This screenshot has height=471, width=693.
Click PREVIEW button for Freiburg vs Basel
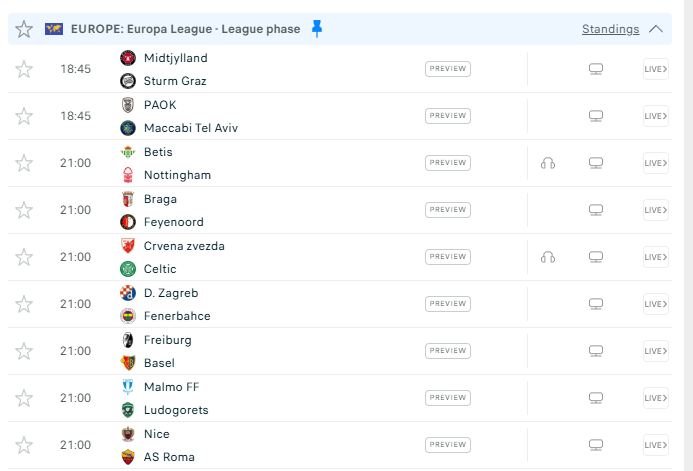(448, 351)
